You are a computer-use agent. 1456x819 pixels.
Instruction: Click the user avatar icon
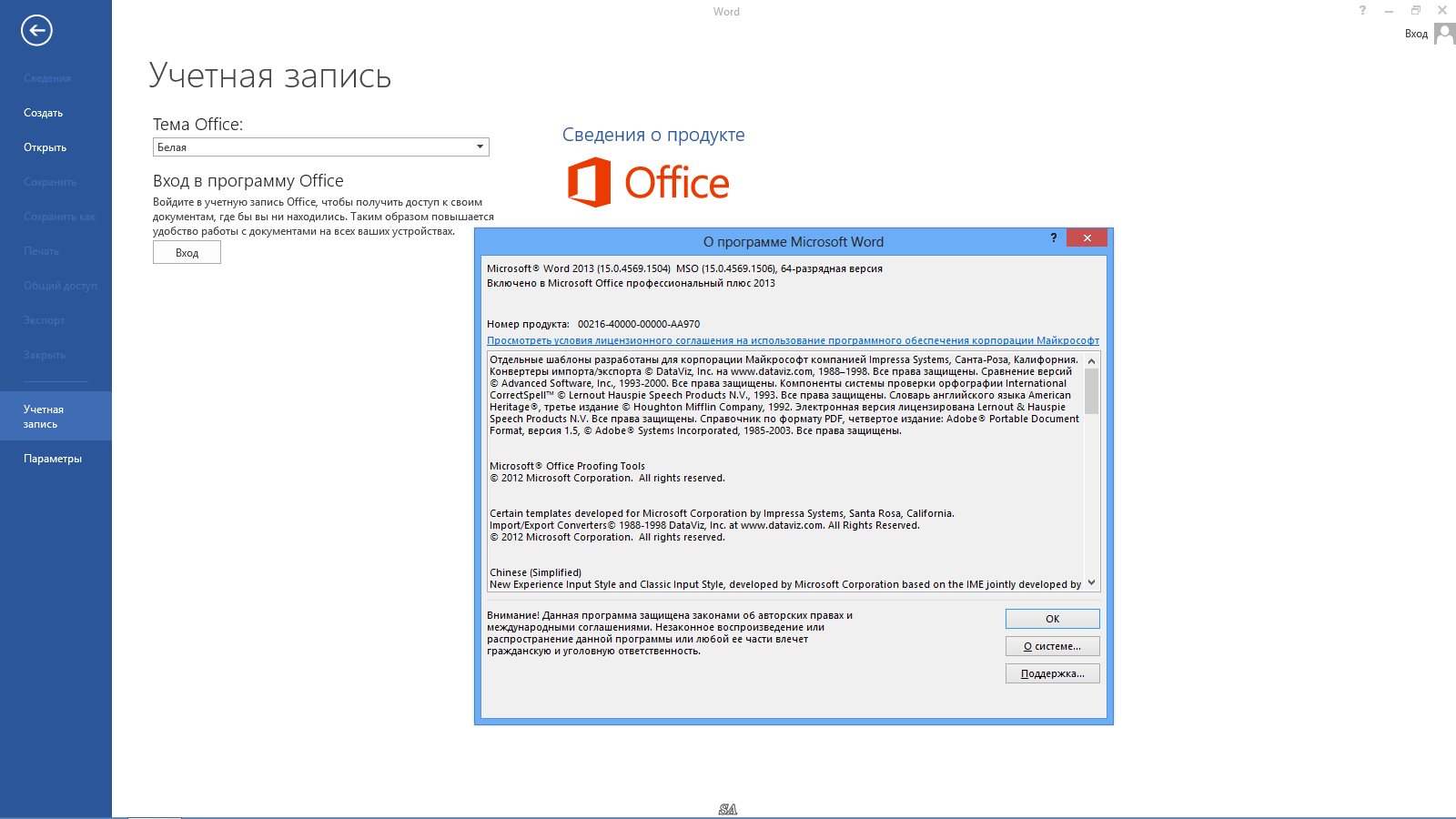point(1444,34)
